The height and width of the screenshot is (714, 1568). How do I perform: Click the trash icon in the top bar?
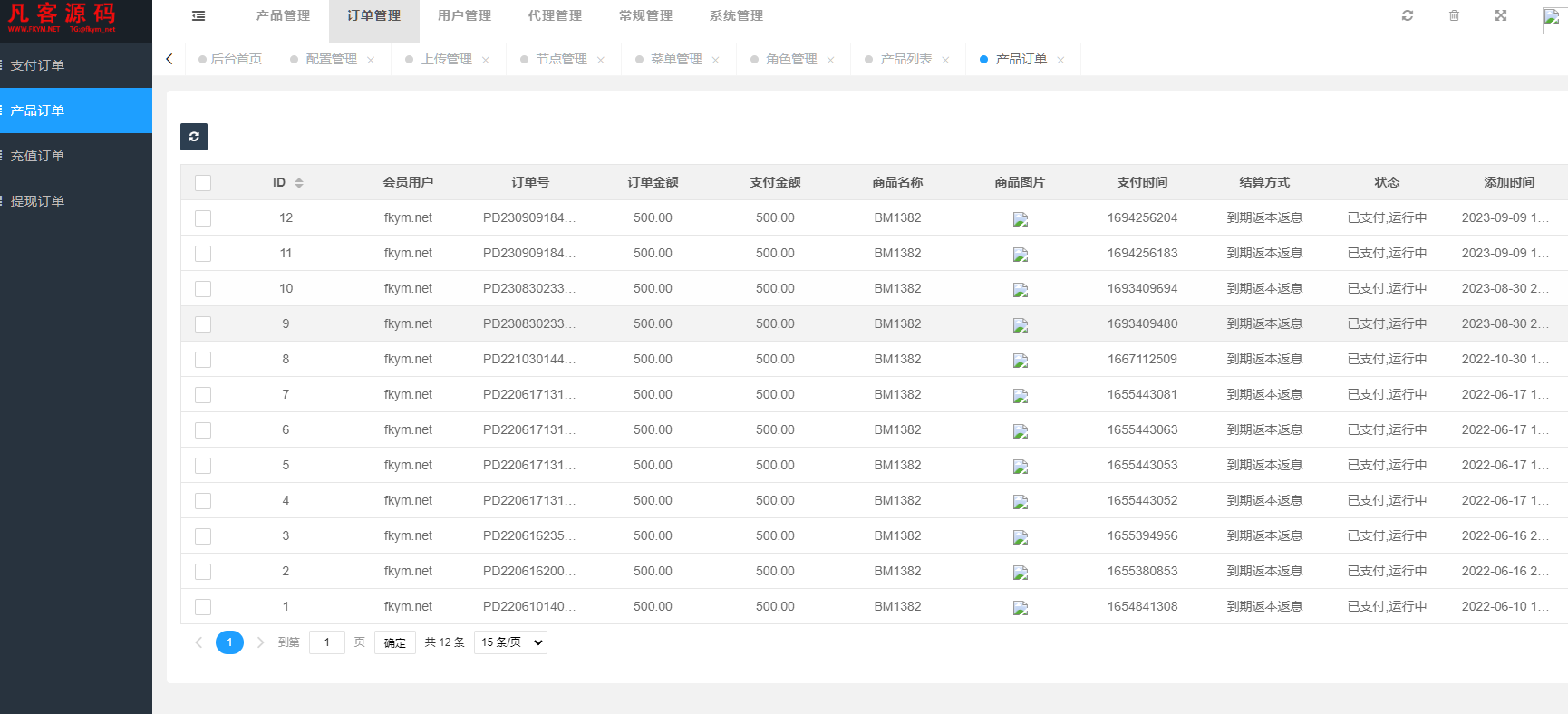pos(1454,15)
